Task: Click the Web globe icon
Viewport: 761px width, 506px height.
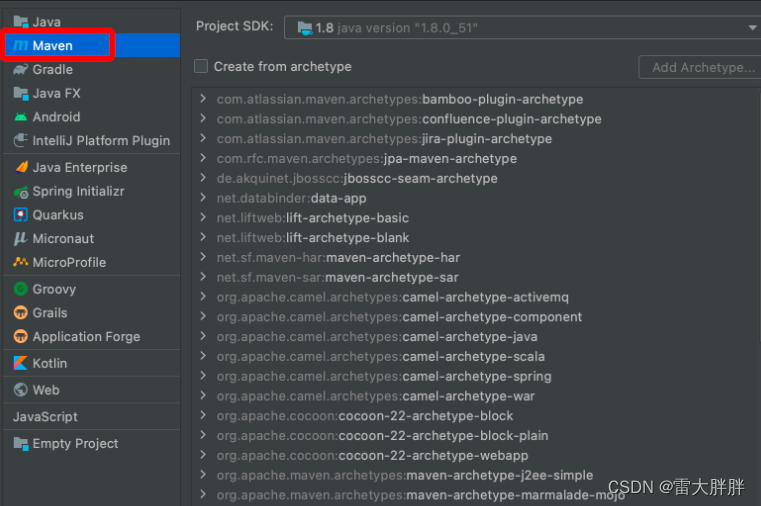Action: pyautogui.click(x=20, y=390)
